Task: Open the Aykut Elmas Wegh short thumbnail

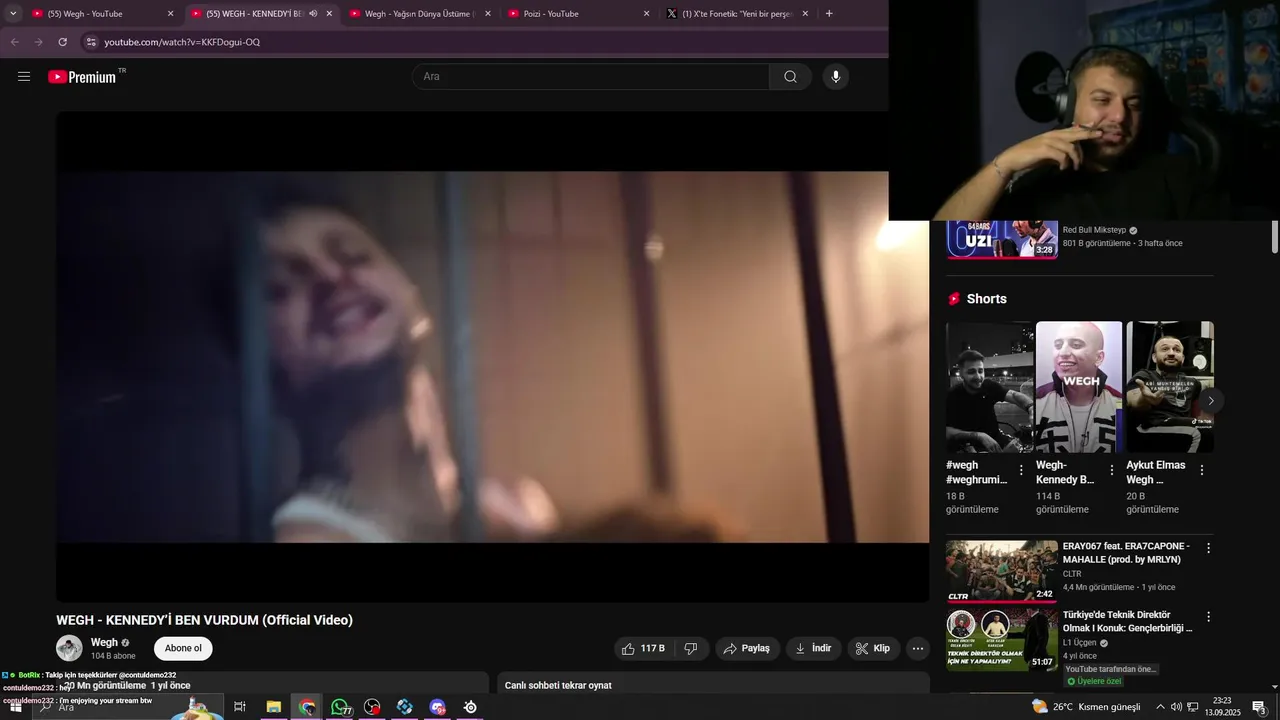Action: pyautogui.click(x=1170, y=387)
